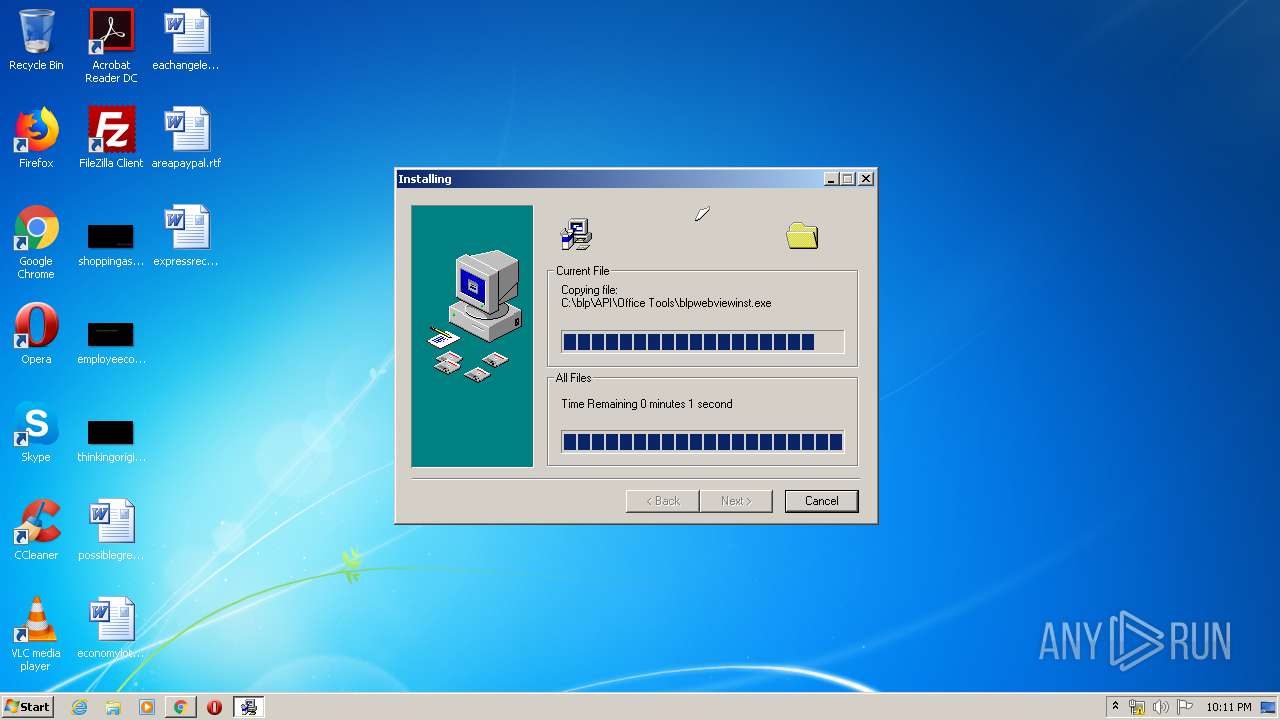
Task: Open the possiblegre Word document
Action: point(111,530)
